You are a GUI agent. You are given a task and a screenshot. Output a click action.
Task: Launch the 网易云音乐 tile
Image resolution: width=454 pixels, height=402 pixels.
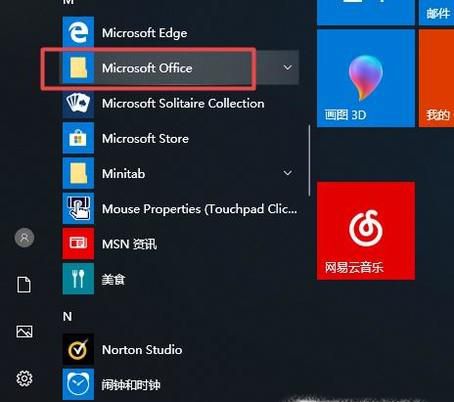[366, 231]
